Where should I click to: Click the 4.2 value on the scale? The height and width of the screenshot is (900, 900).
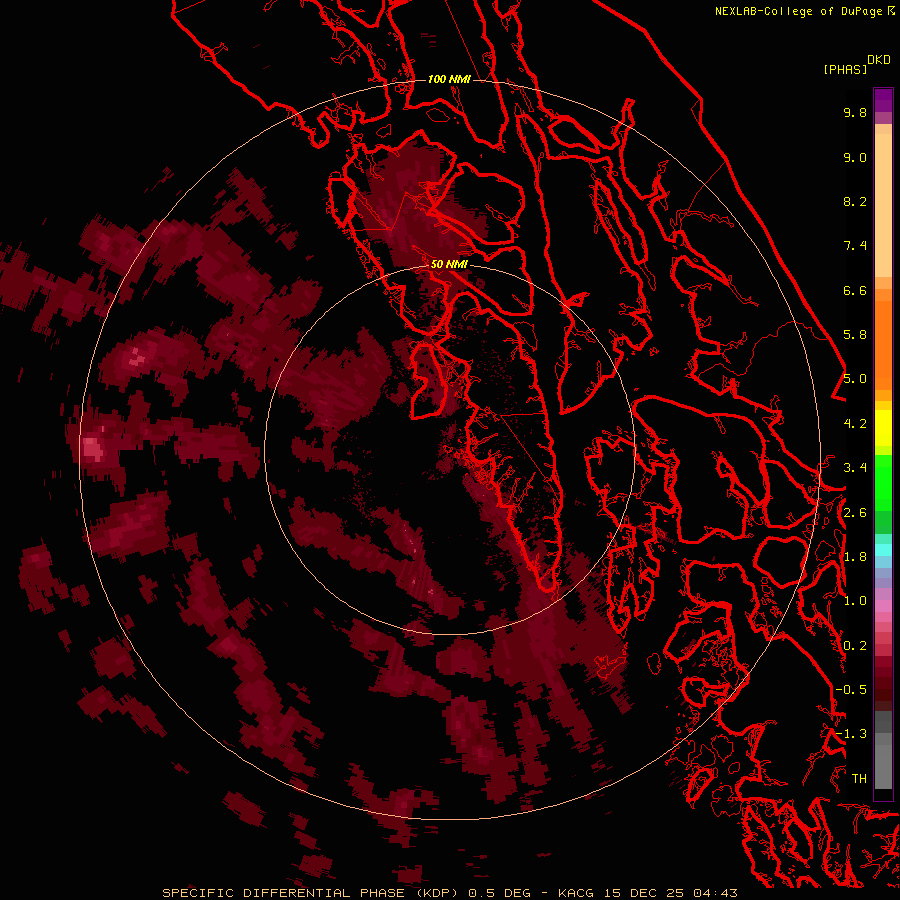(x=855, y=424)
